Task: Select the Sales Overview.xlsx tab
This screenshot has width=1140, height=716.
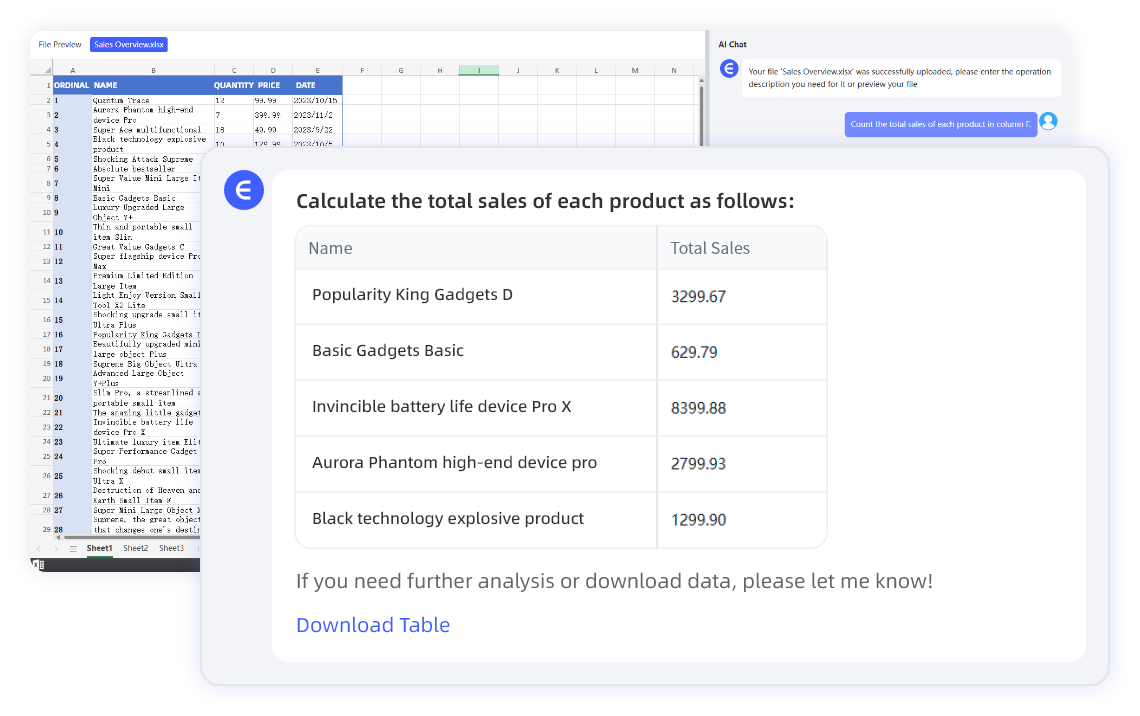Action: point(129,44)
